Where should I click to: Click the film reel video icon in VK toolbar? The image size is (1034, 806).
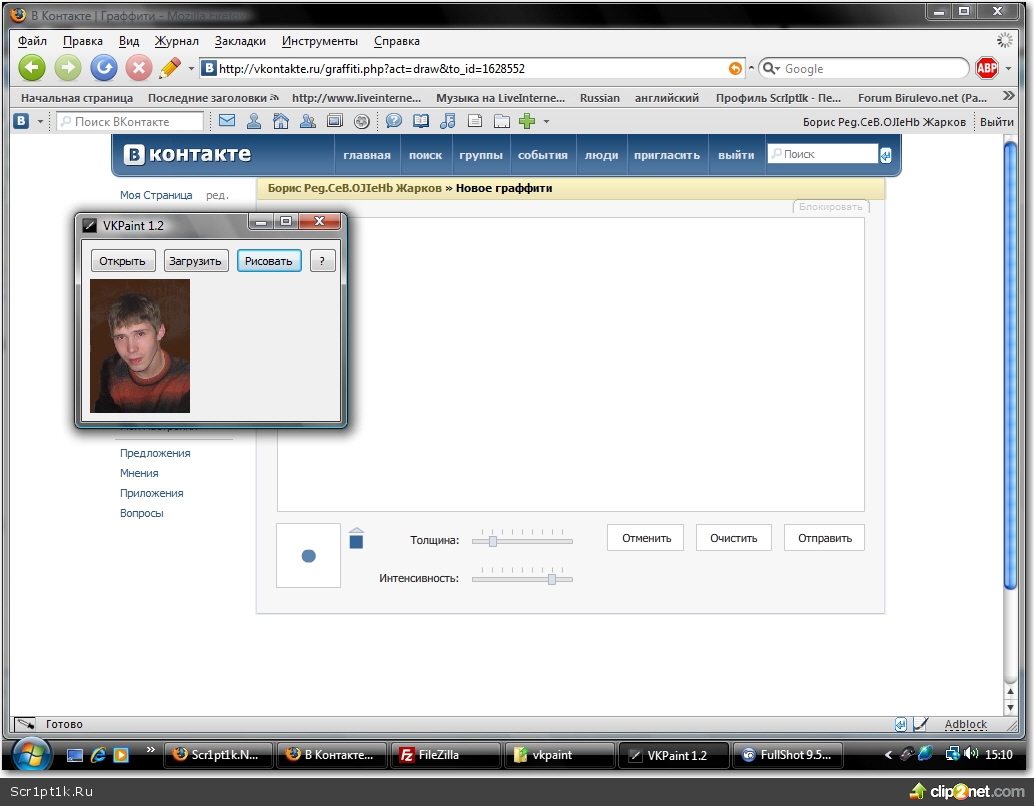361,121
